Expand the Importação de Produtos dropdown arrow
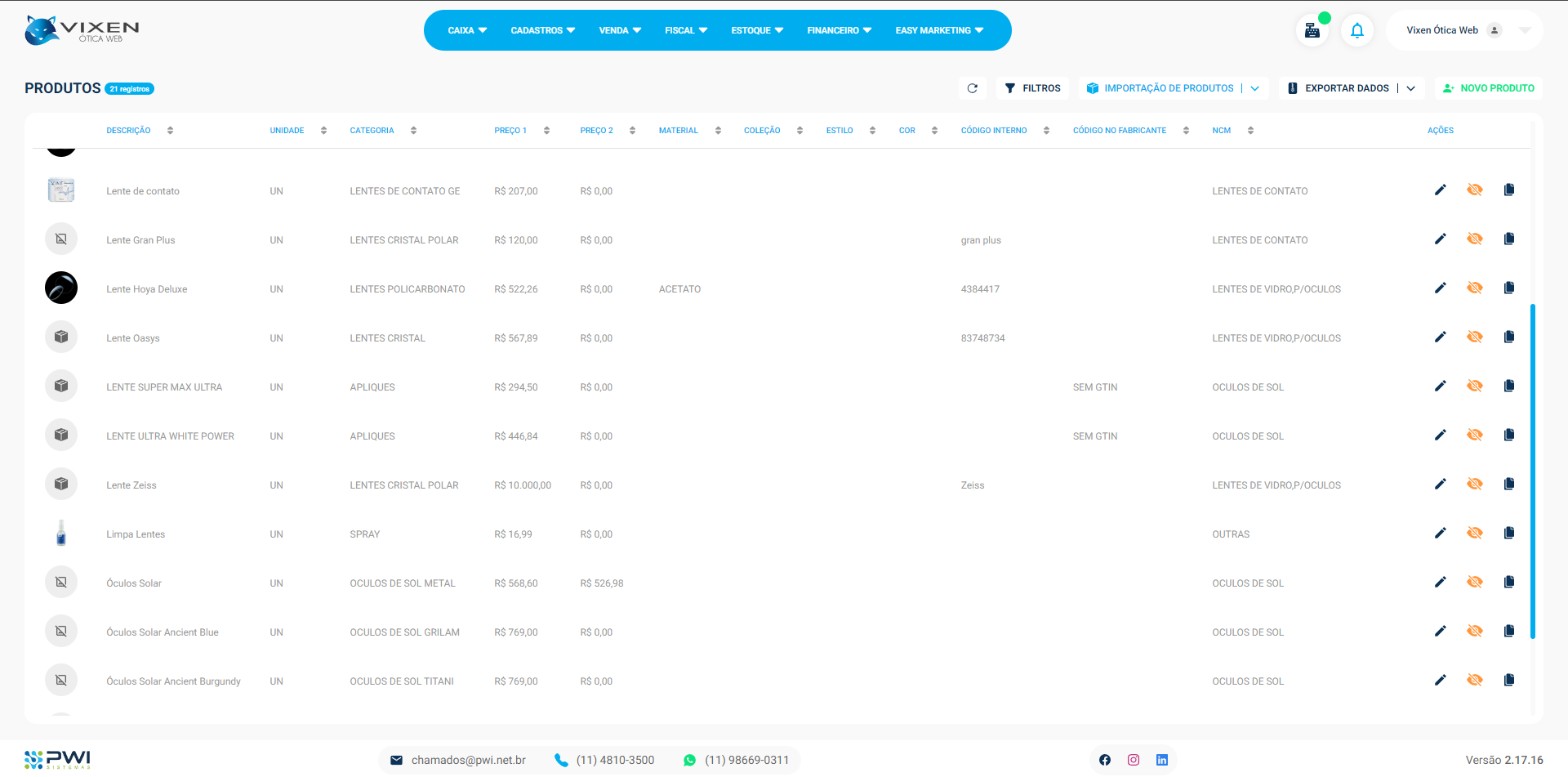 (x=1255, y=88)
